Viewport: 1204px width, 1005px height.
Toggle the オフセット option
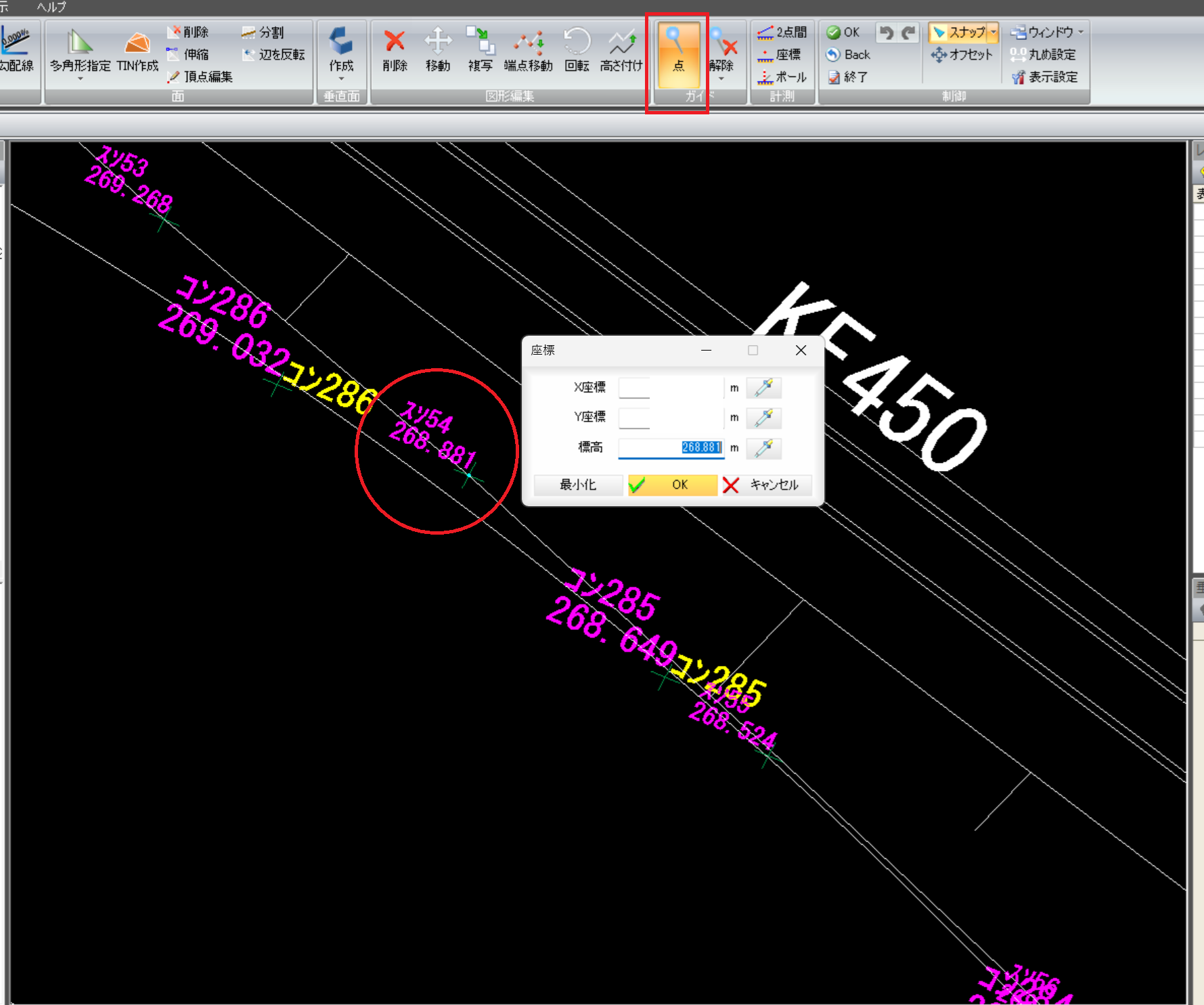point(961,54)
